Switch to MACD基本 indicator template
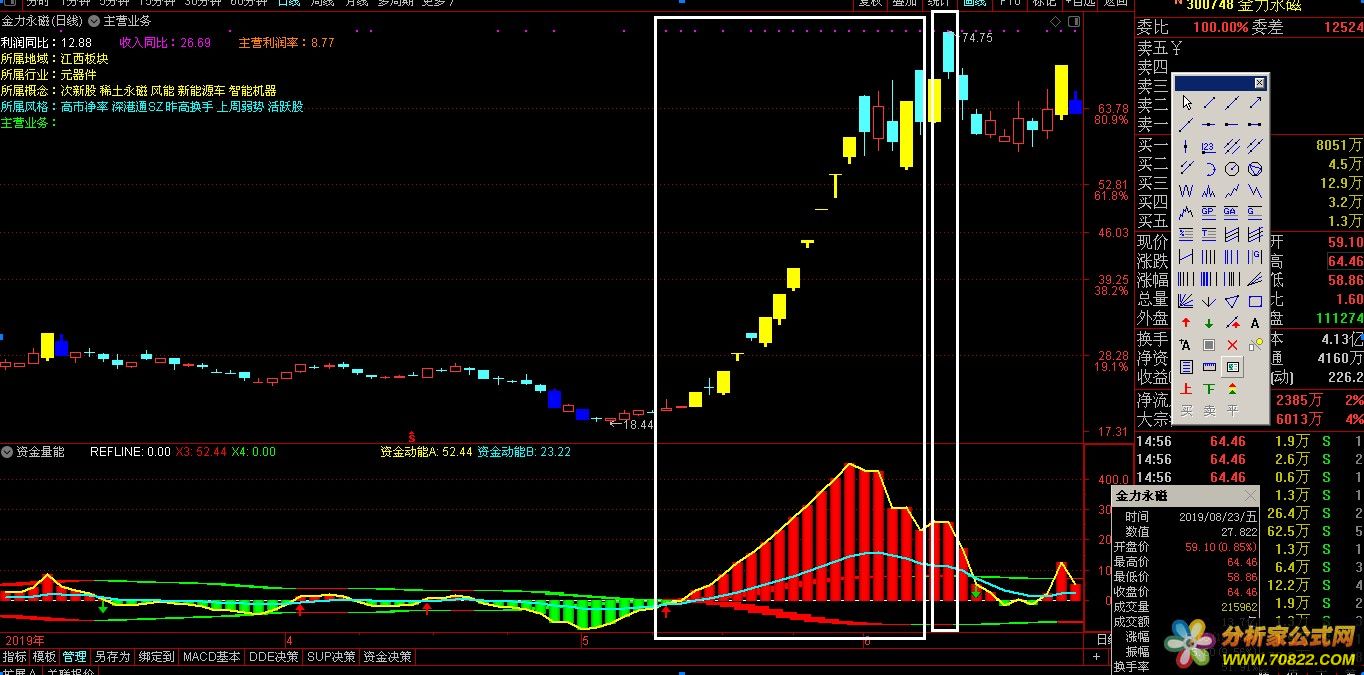This screenshot has width=1364, height=675. coord(211,657)
